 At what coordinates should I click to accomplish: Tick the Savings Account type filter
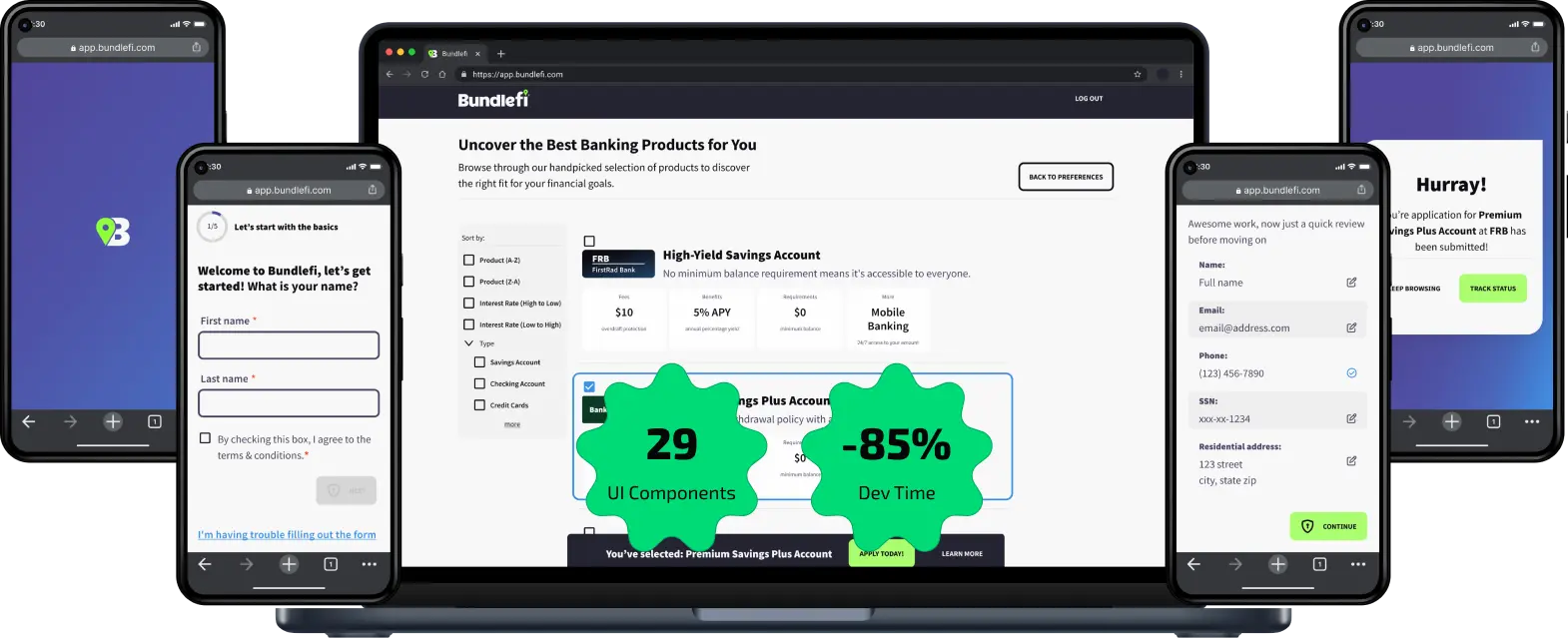pos(479,362)
